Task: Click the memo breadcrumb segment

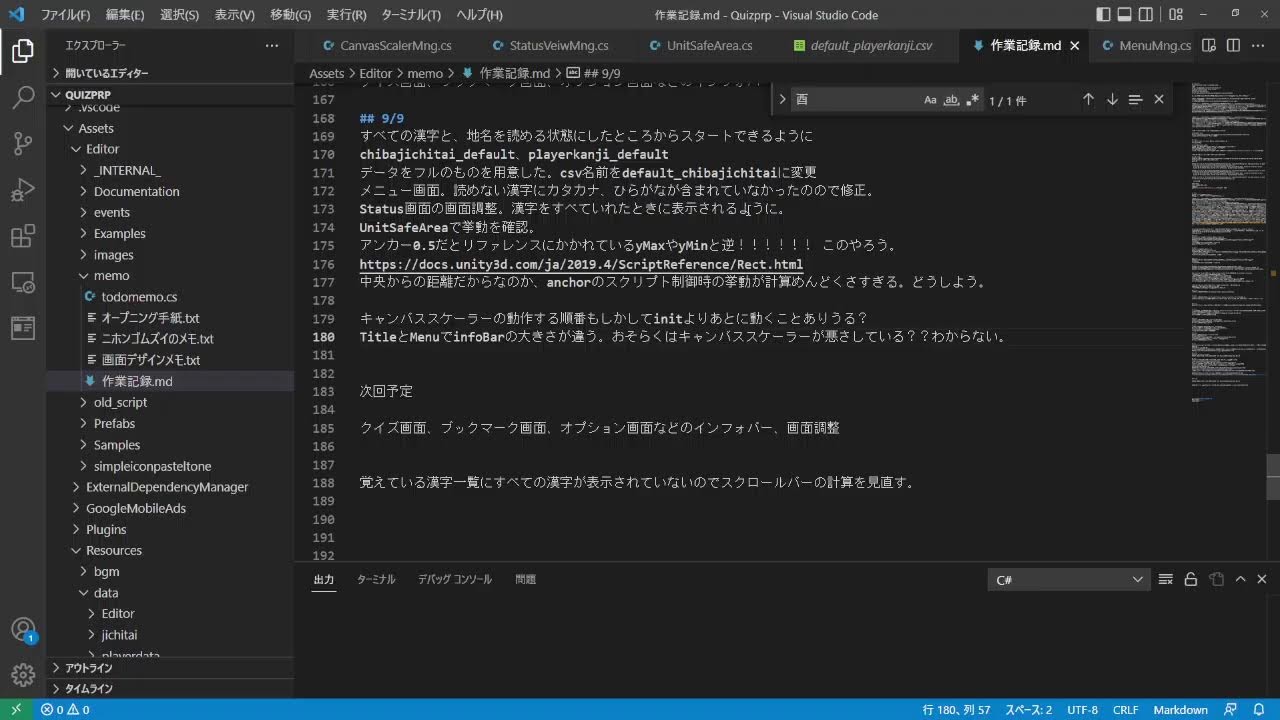Action: 425,74
